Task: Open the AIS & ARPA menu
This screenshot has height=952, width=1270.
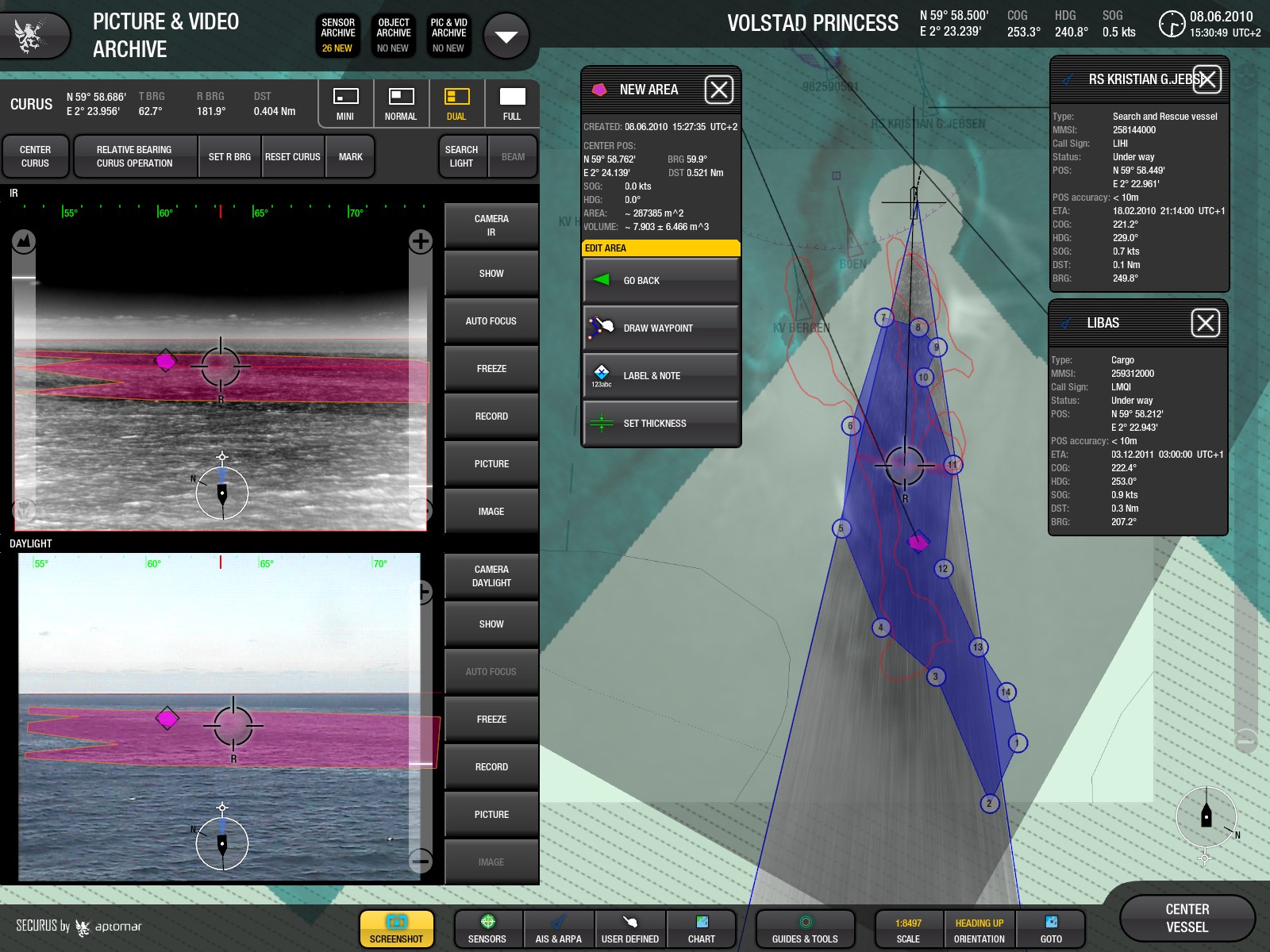Action: click(x=559, y=929)
